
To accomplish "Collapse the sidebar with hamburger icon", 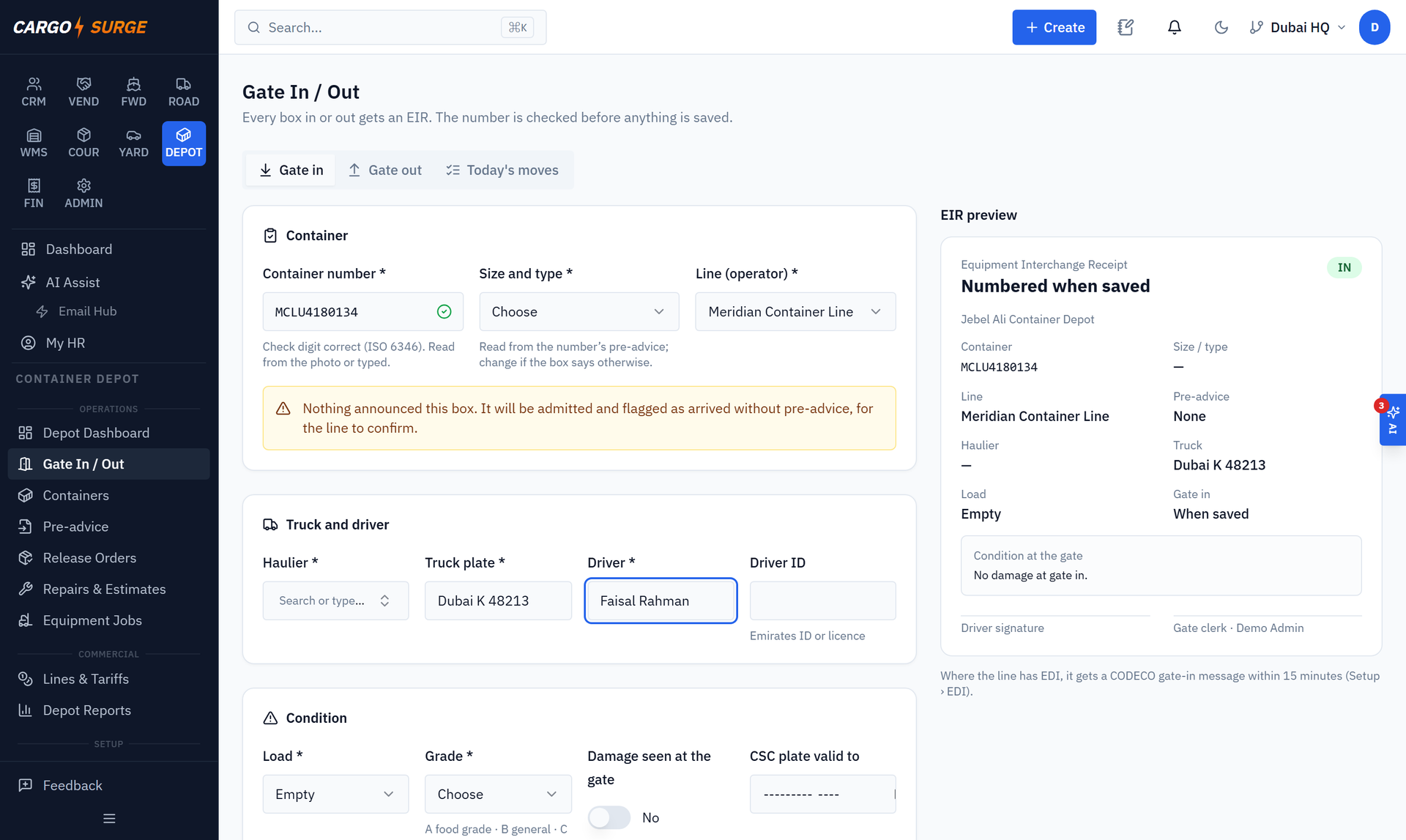I will tap(109, 818).
